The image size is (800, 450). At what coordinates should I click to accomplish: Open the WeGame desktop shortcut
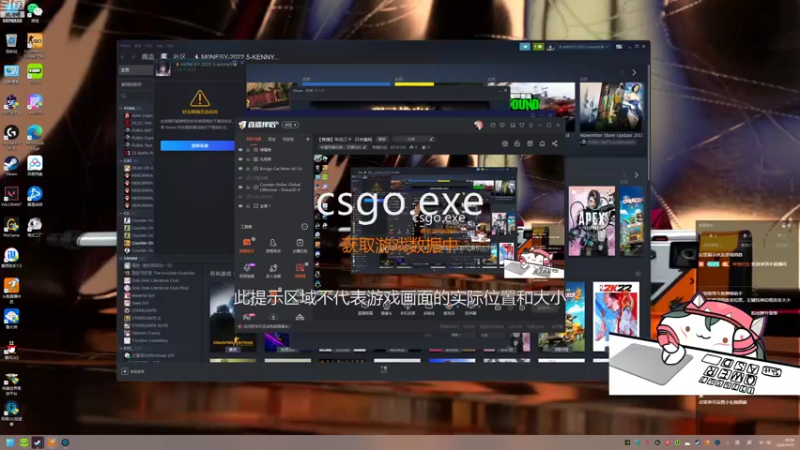[x=11, y=228]
